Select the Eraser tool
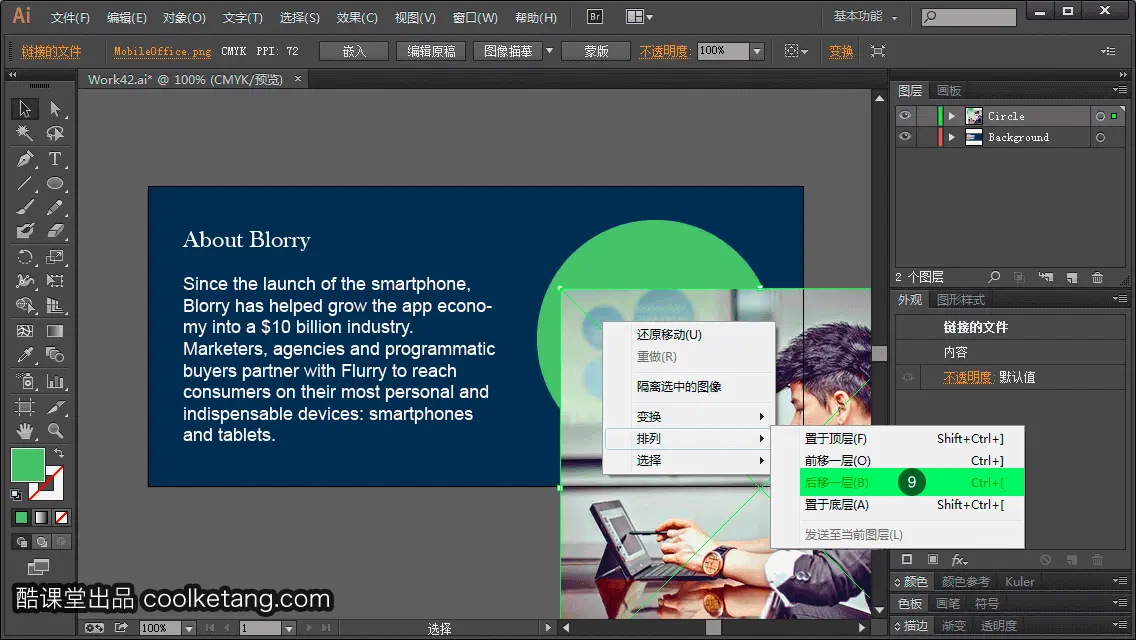Screen dimensions: 1136x640 55,231
